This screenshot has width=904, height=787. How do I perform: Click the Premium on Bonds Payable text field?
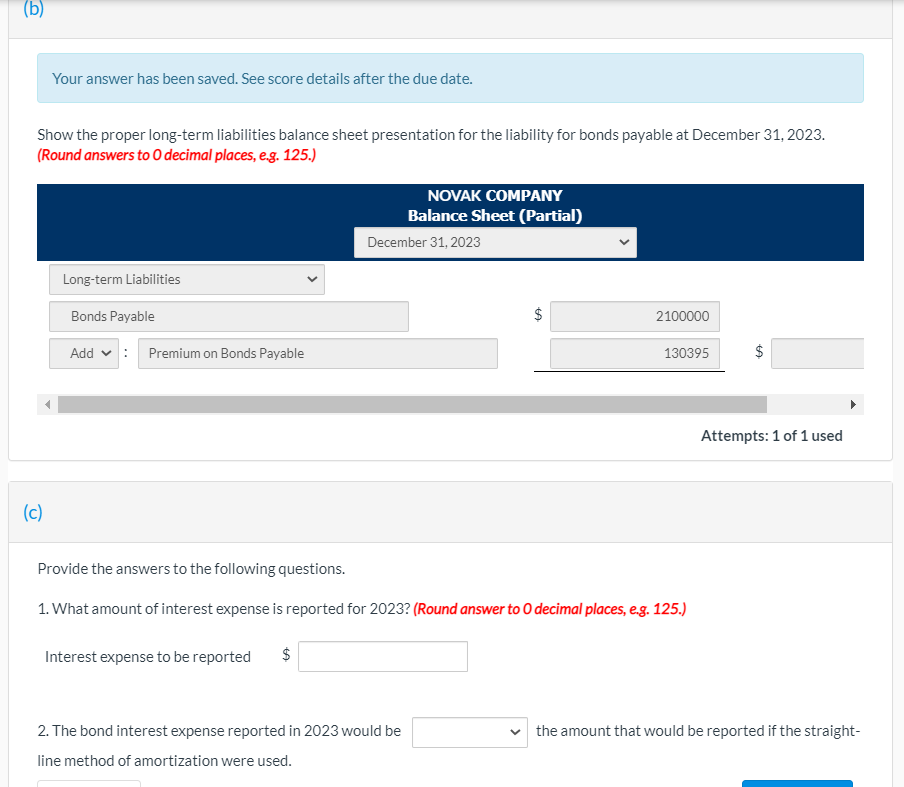click(317, 353)
